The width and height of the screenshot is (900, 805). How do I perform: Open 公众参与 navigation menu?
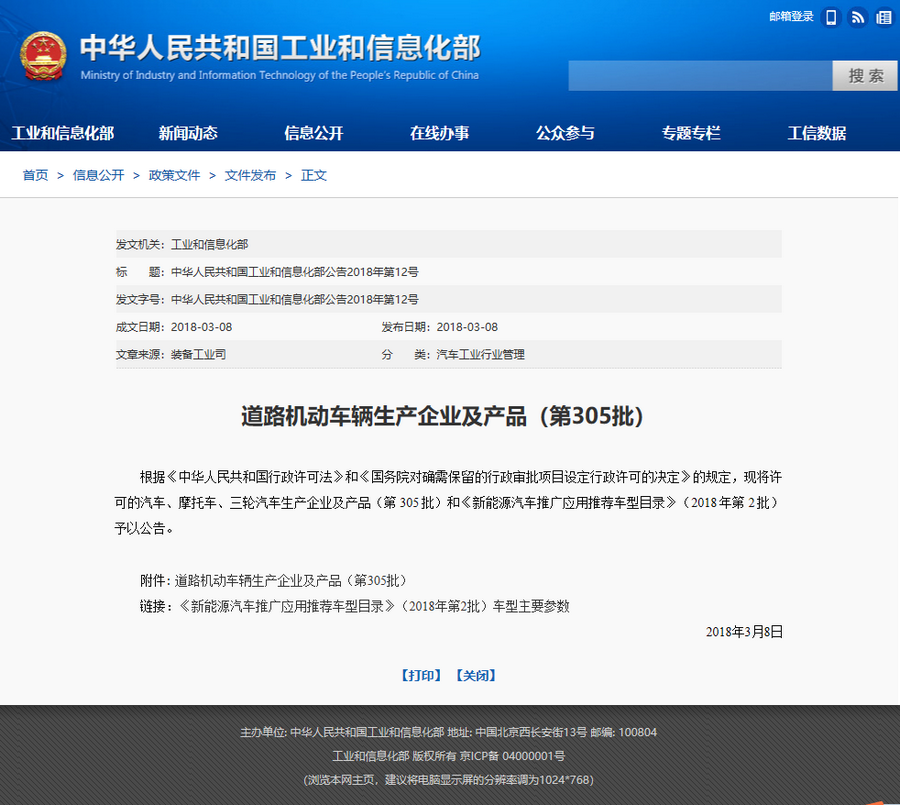565,133
